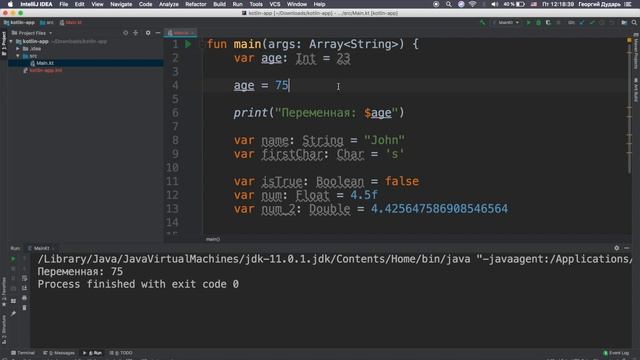Open the Edit menu
Screen dimensions: 640x360
click(x=79, y=4)
